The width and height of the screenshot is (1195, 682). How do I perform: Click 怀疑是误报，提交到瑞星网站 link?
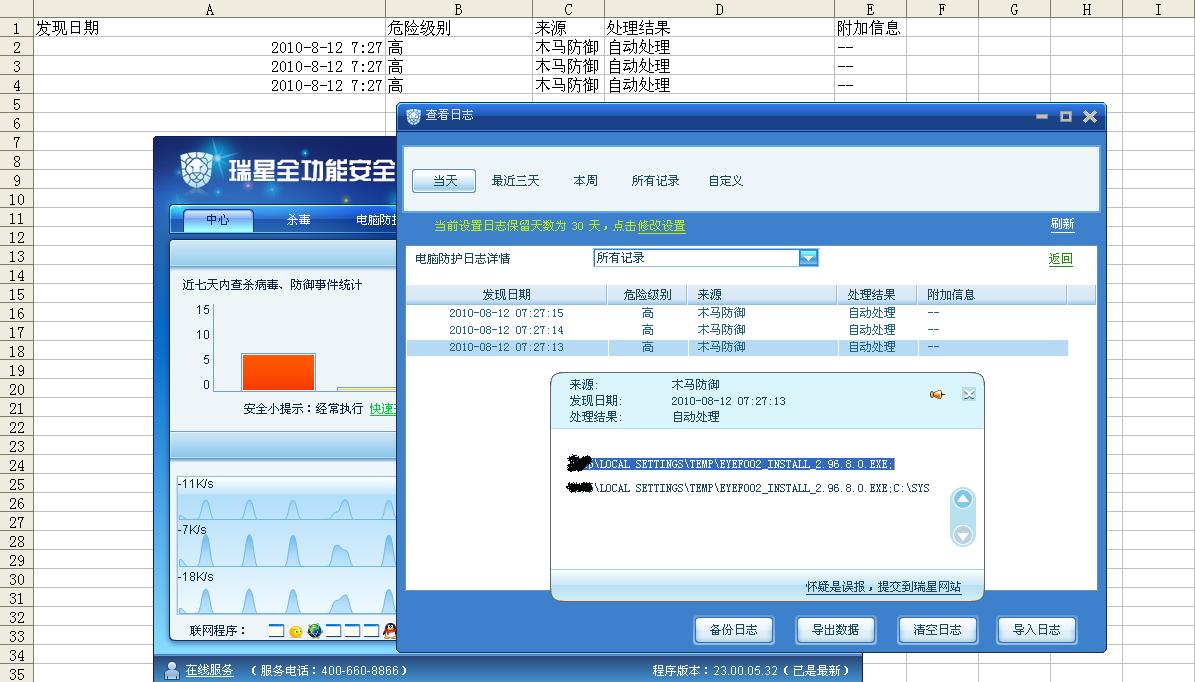pyautogui.click(x=883, y=587)
